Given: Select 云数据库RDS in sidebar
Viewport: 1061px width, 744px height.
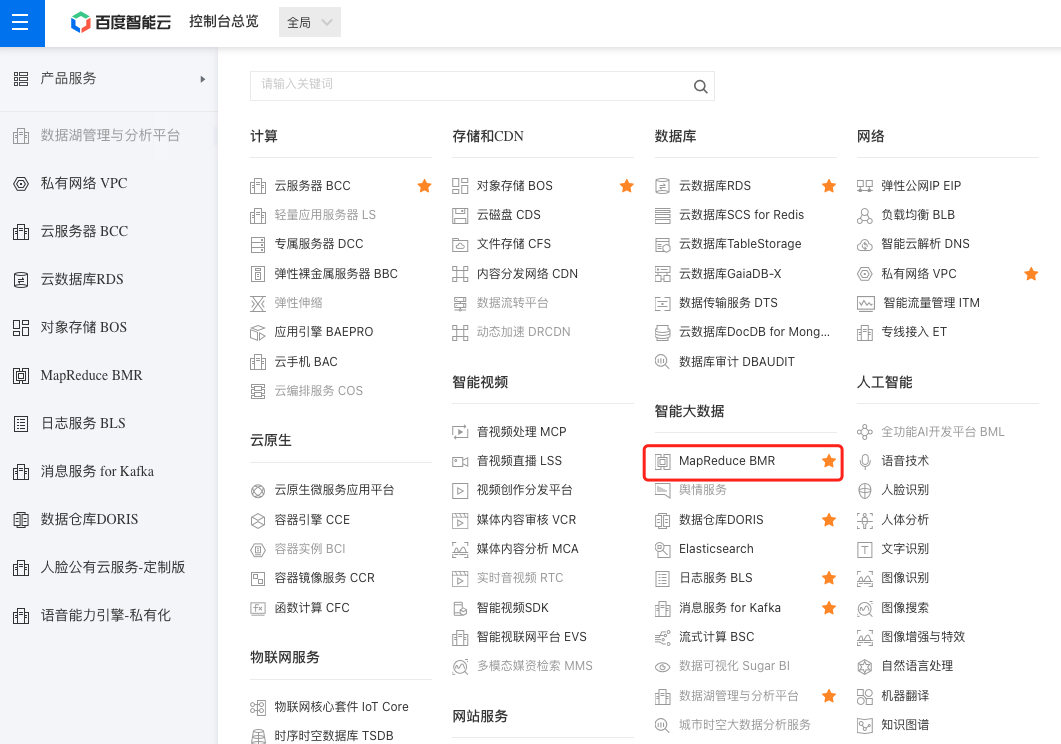Looking at the screenshot, I should pyautogui.click(x=82, y=279).
